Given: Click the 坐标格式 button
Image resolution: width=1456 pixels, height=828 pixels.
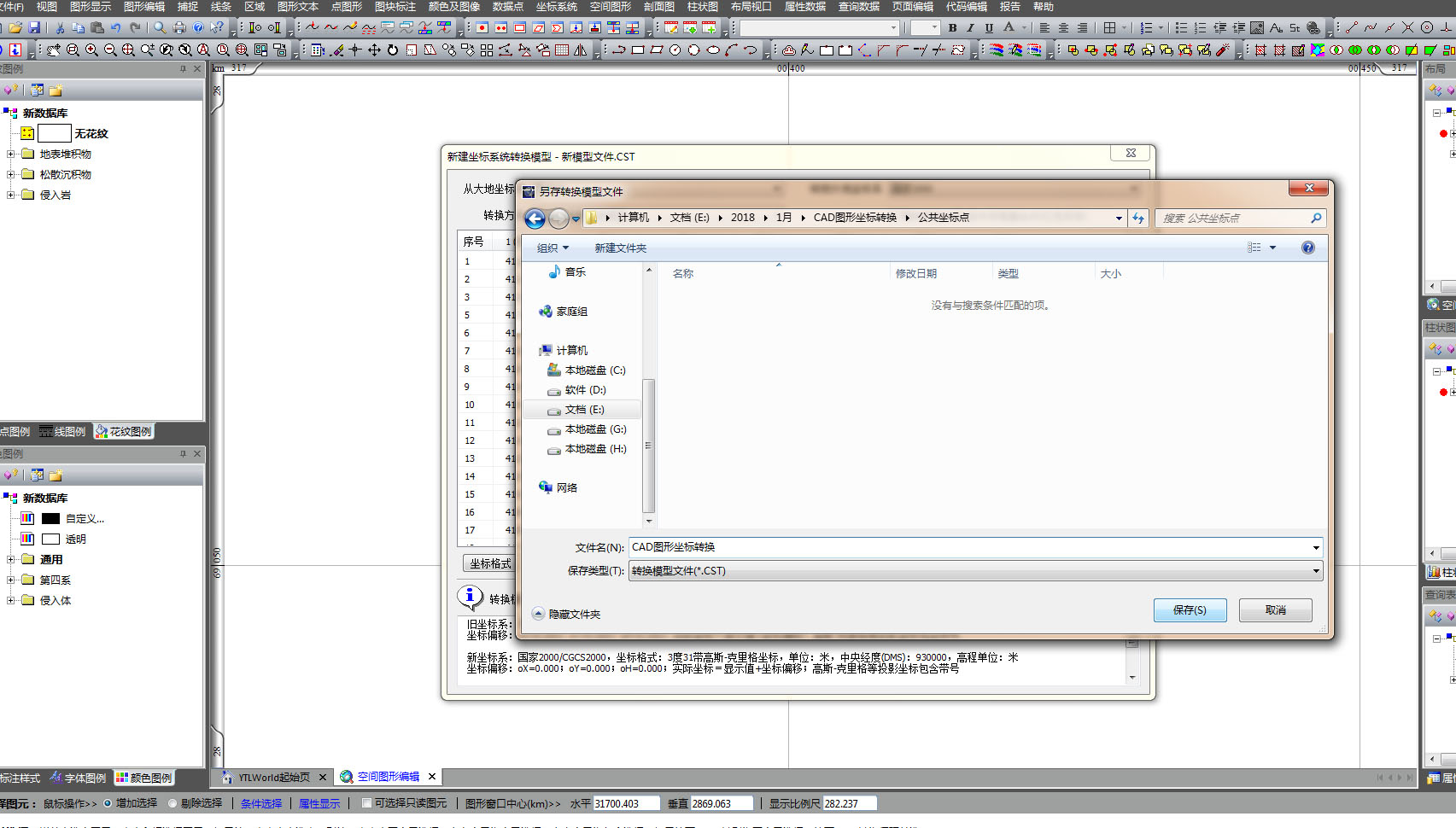Looking at the screenshot, I should point(490,564).
